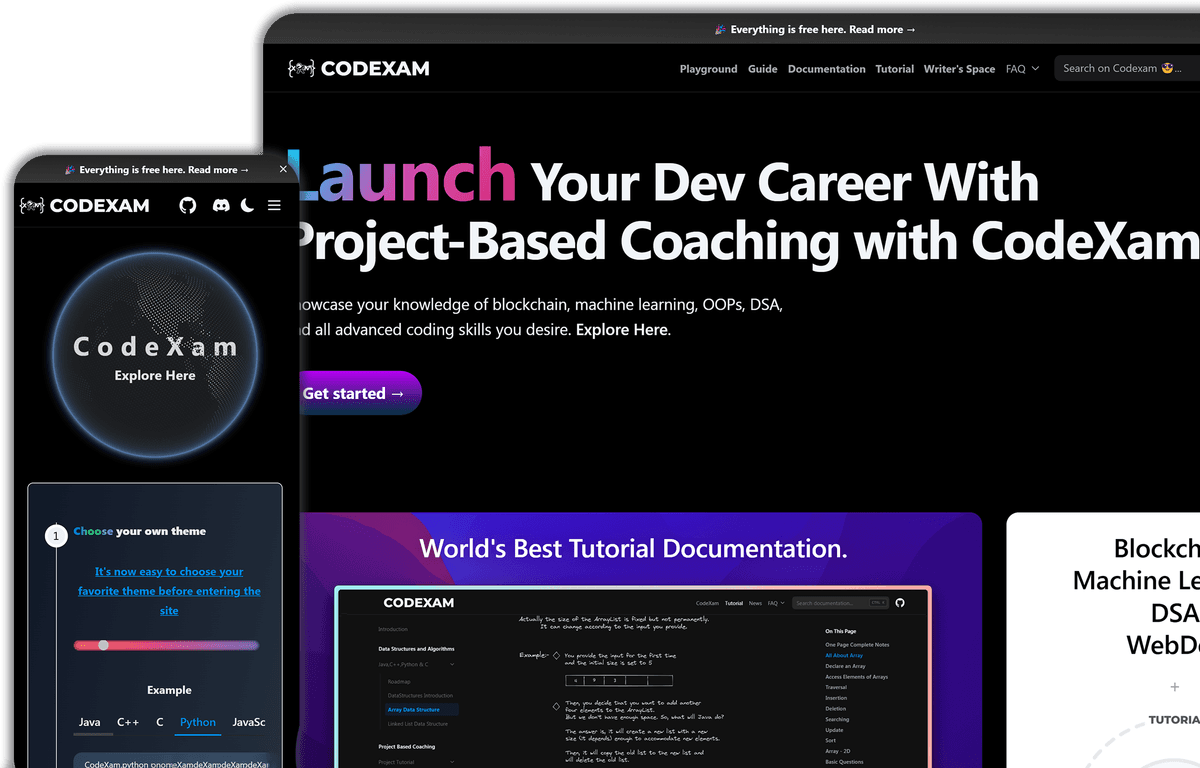Jump to One Page Complete Notes
1200x768 pixels.
(x=857, y=645)
